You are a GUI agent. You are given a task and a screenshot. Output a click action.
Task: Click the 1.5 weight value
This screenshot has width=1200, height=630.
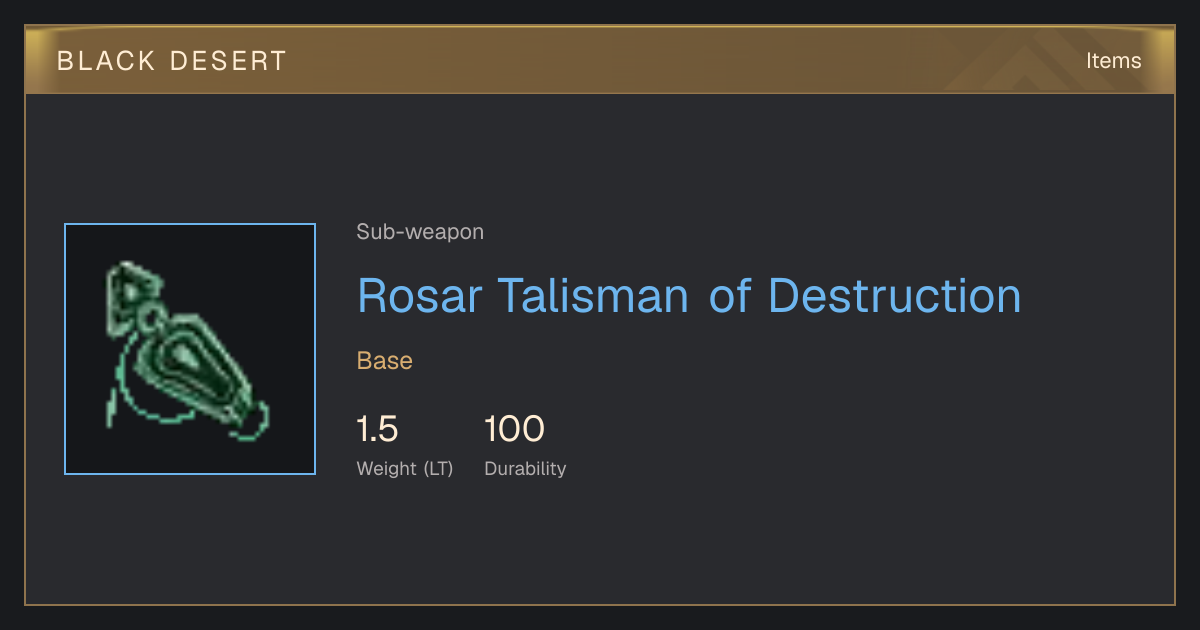pyautogui.click(x=378, y=430)
